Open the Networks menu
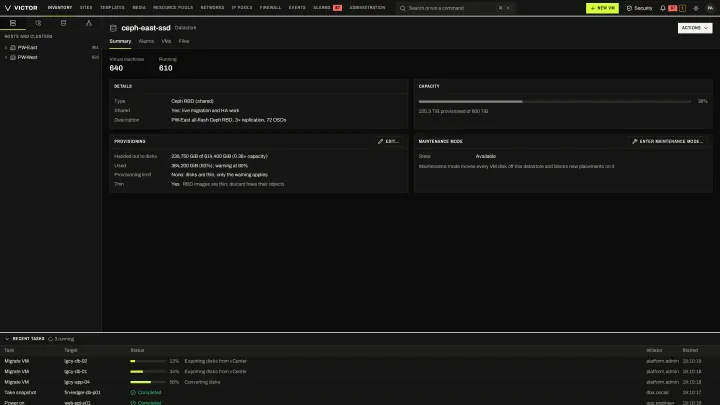Image resolution: width=720 pixels, height=405 pixels. (212, 8)
